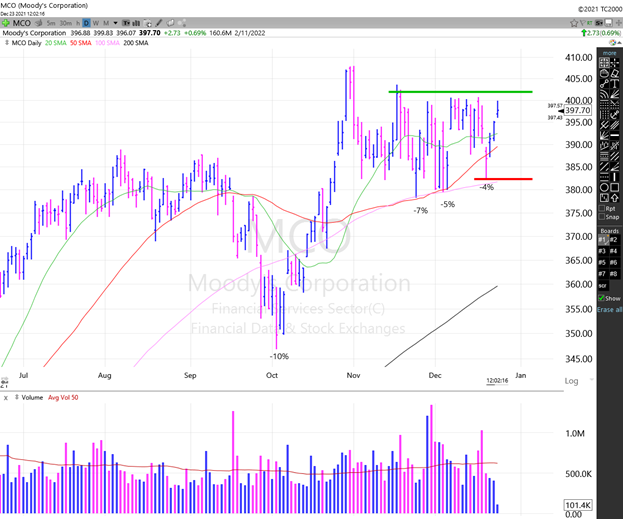Click the 100 SMA indicator label
623x519 pixels.
(x=107, y=43)
